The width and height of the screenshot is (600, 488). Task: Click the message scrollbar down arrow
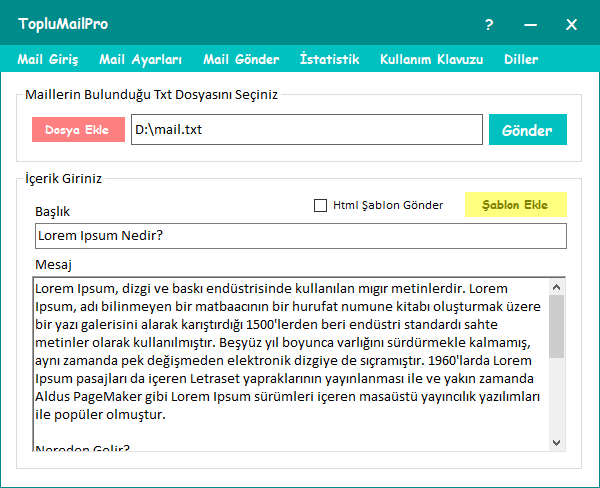(x=557, y=443)
